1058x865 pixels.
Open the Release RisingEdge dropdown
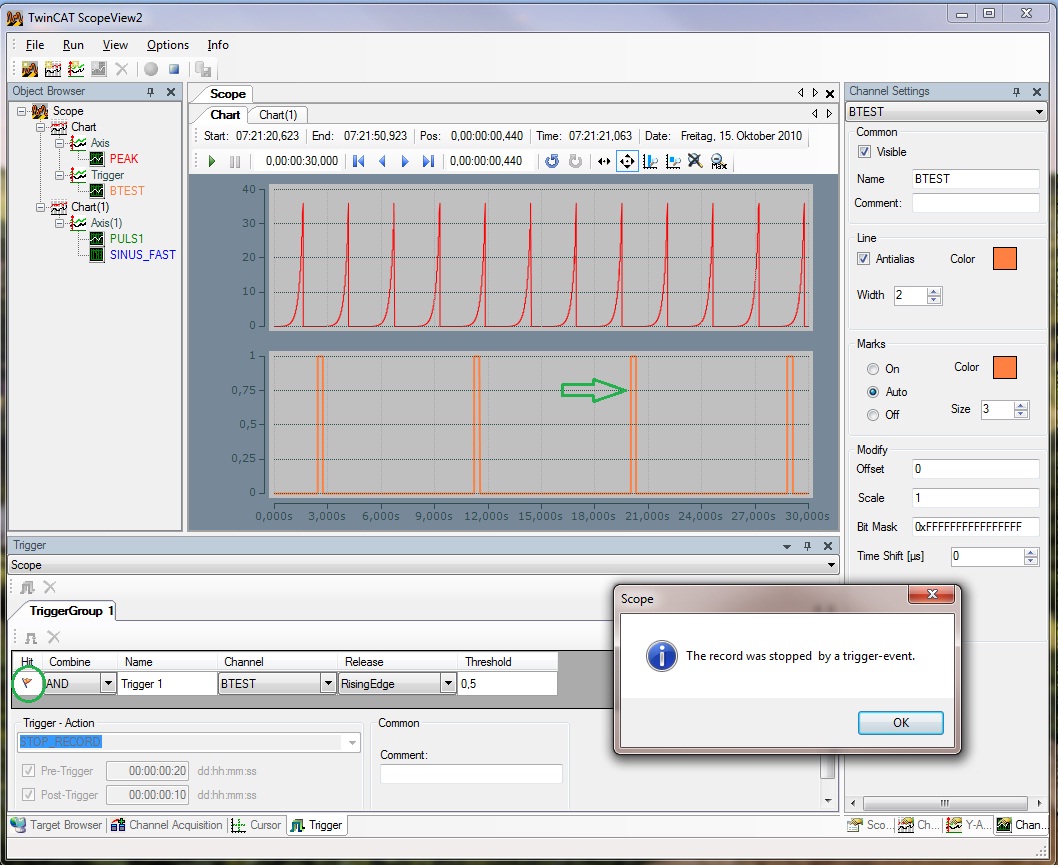click(x=446, y=684)
